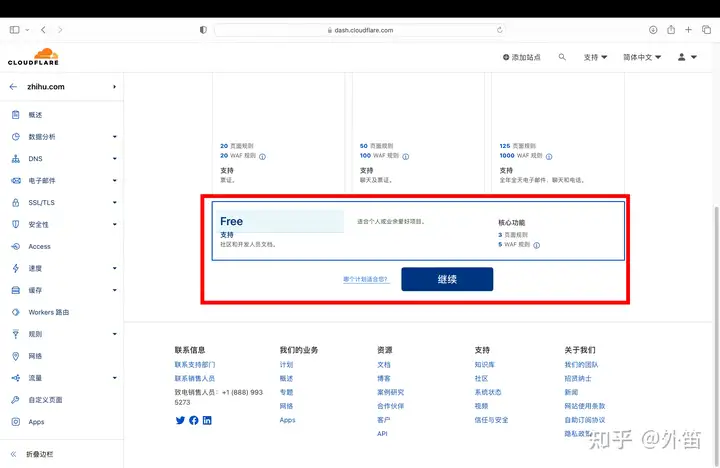Open the 支持 dropdown in top header
Screen dimensions: 720x468
coord(595,57)
